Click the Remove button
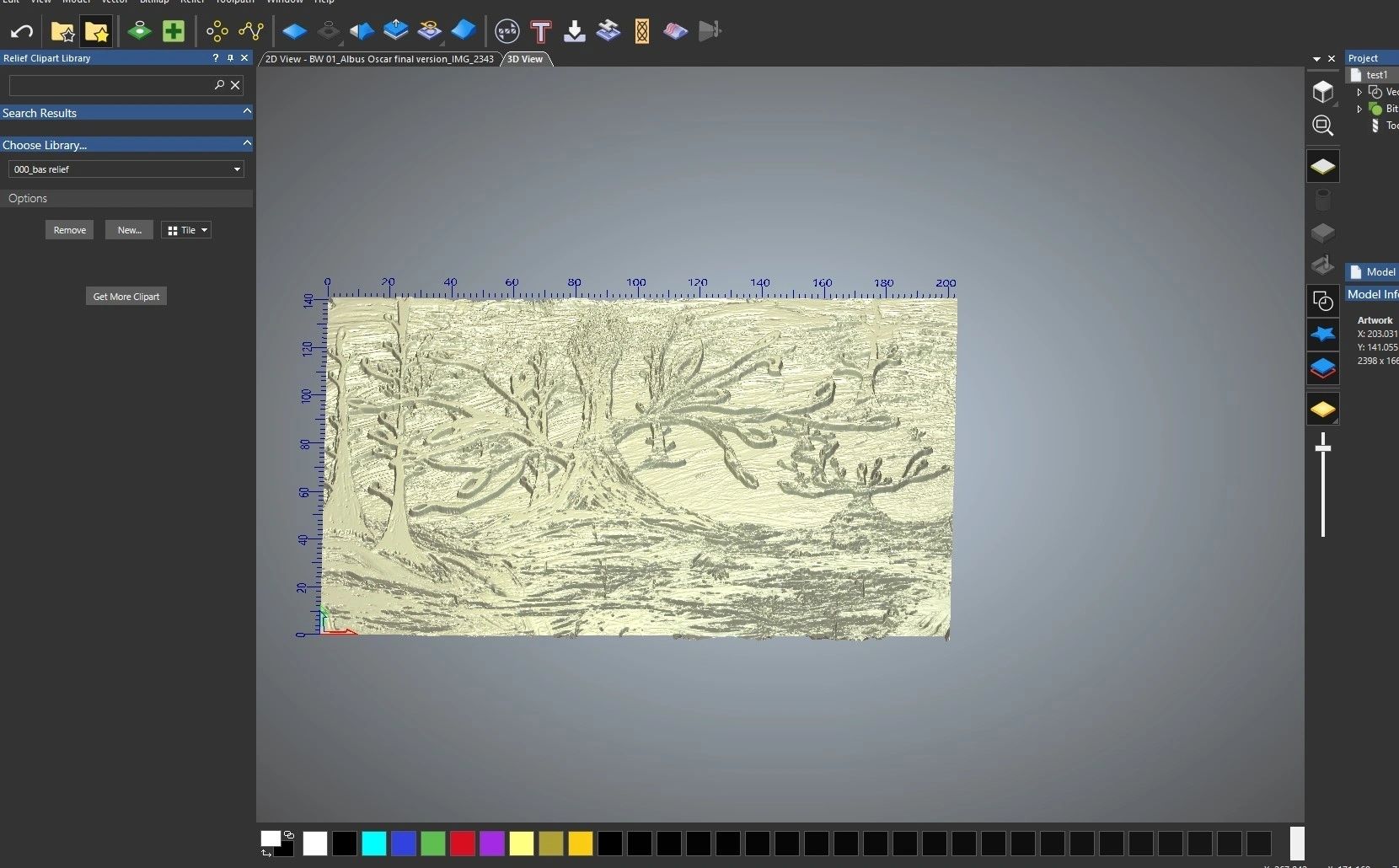1399x868 pixels. tap(69, 230)
